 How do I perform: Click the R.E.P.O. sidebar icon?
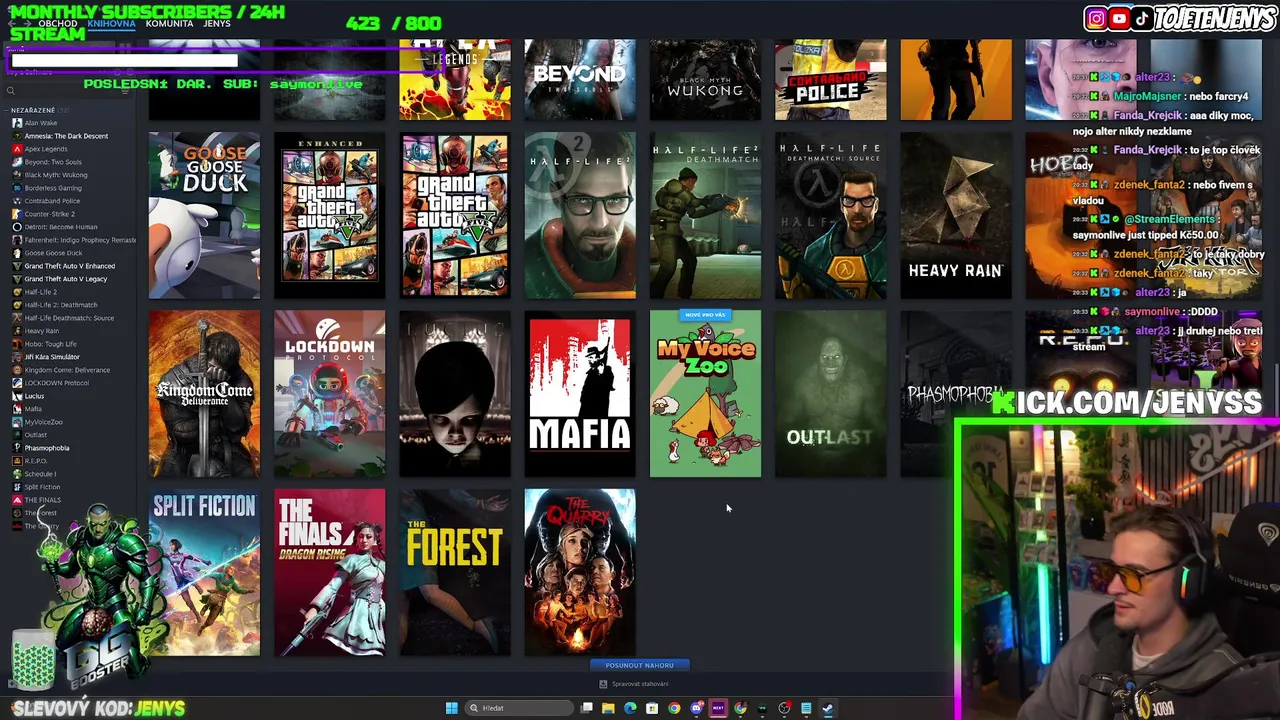click(17, 461)
